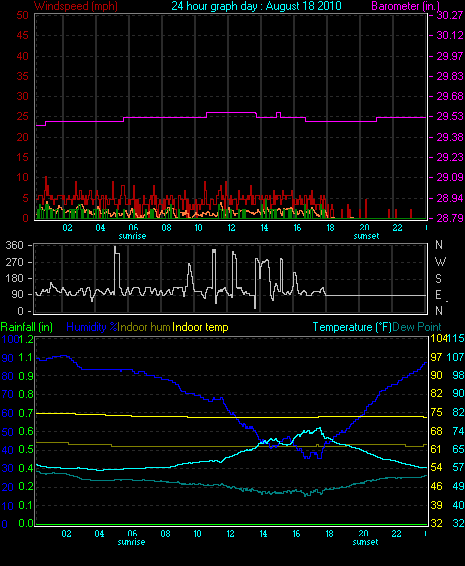Select wind direction value 270
465x566 pixels.
(14, 262)
